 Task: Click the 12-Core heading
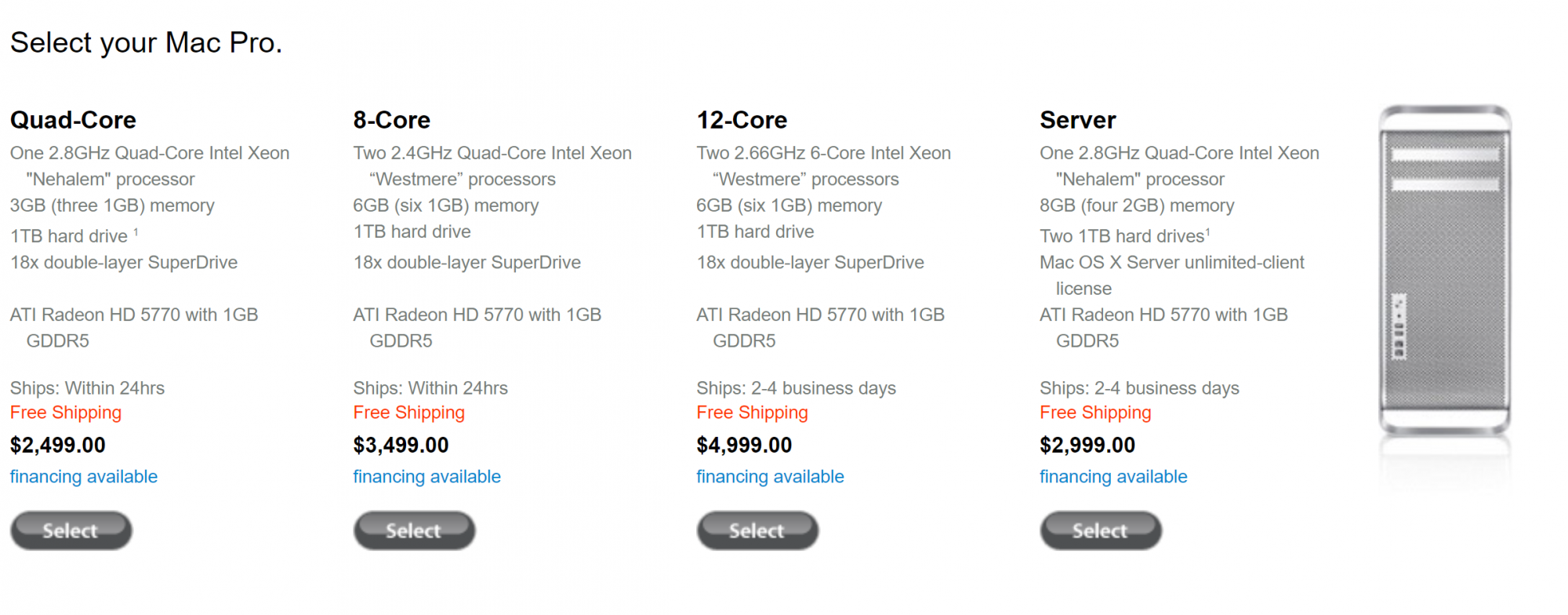(x=742, y=120)
